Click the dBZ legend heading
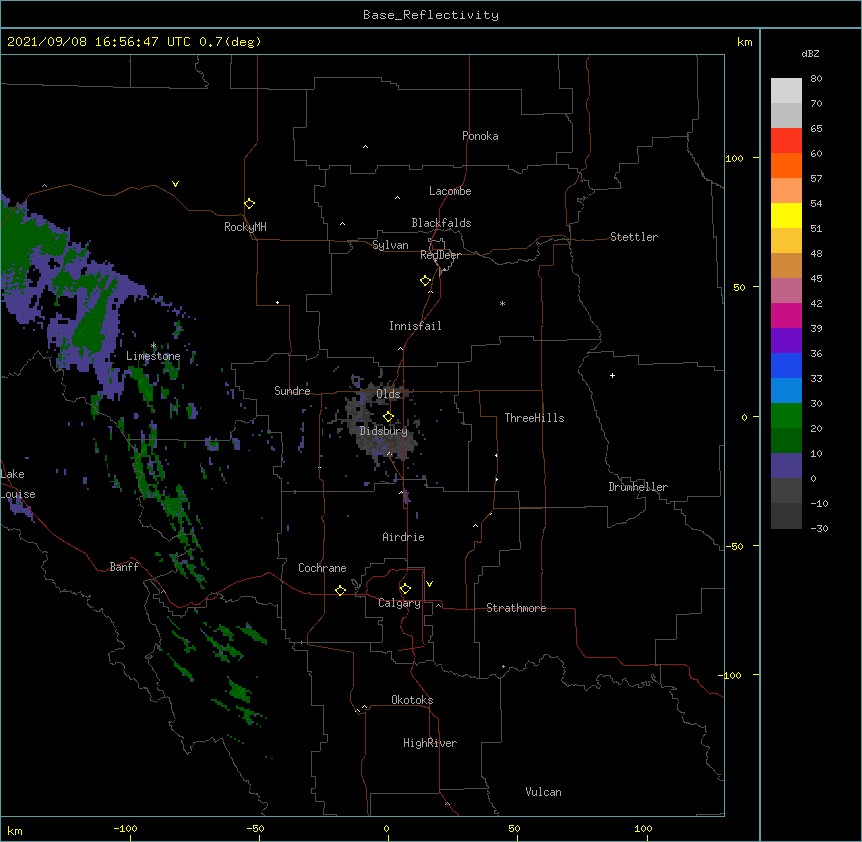 810,54
